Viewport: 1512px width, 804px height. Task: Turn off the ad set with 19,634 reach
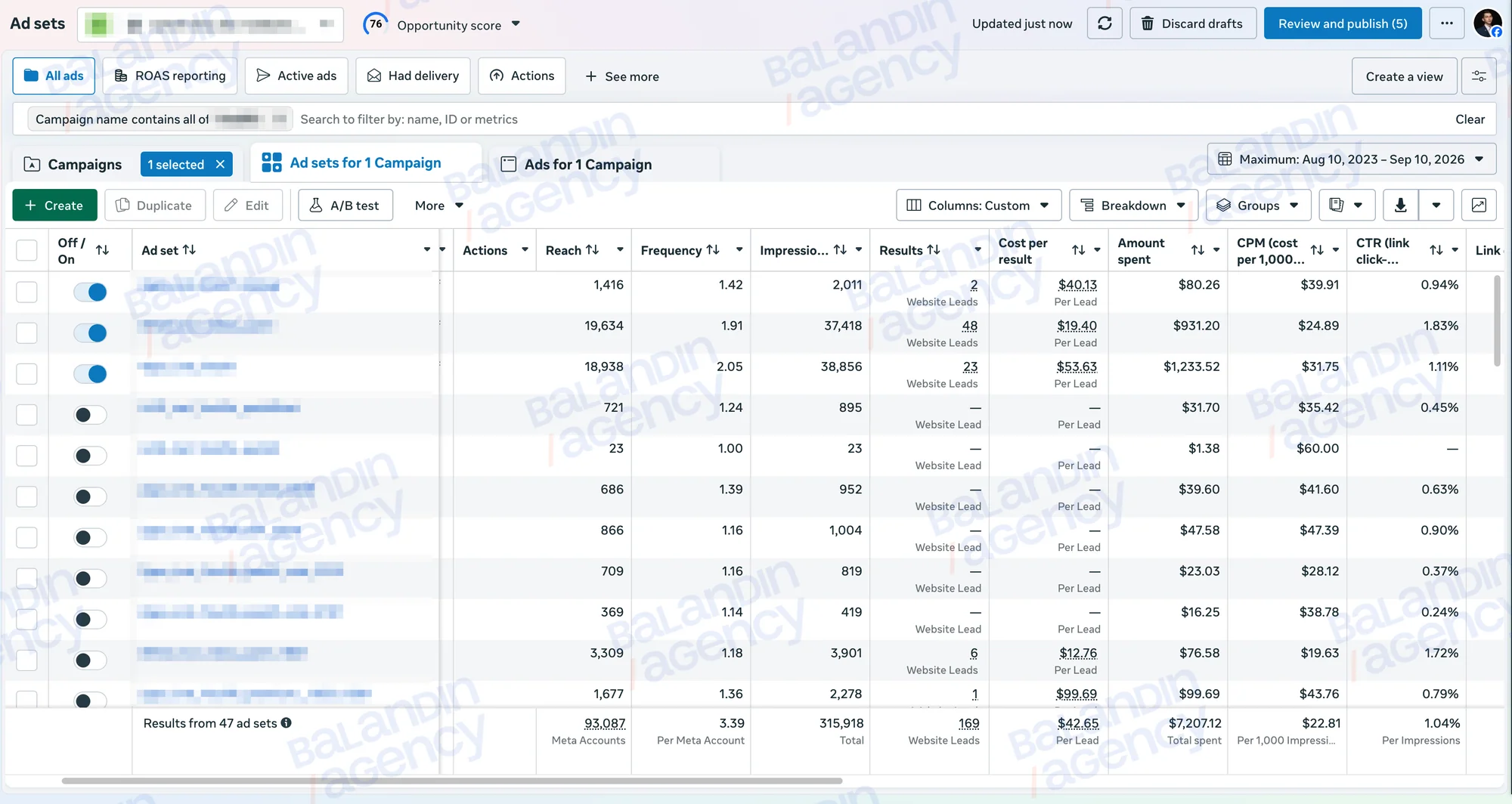pyautogui.click(x=90, y=333)
